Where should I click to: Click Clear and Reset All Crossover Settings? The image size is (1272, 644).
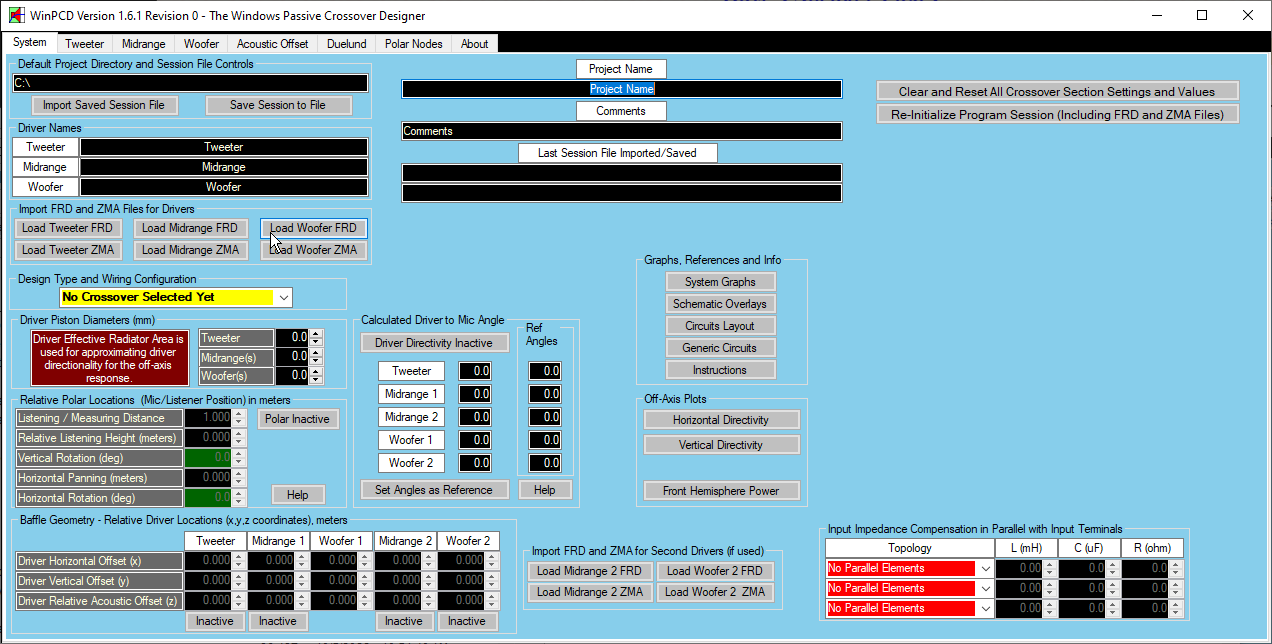pyautogui.click(x=1057, y=91)
